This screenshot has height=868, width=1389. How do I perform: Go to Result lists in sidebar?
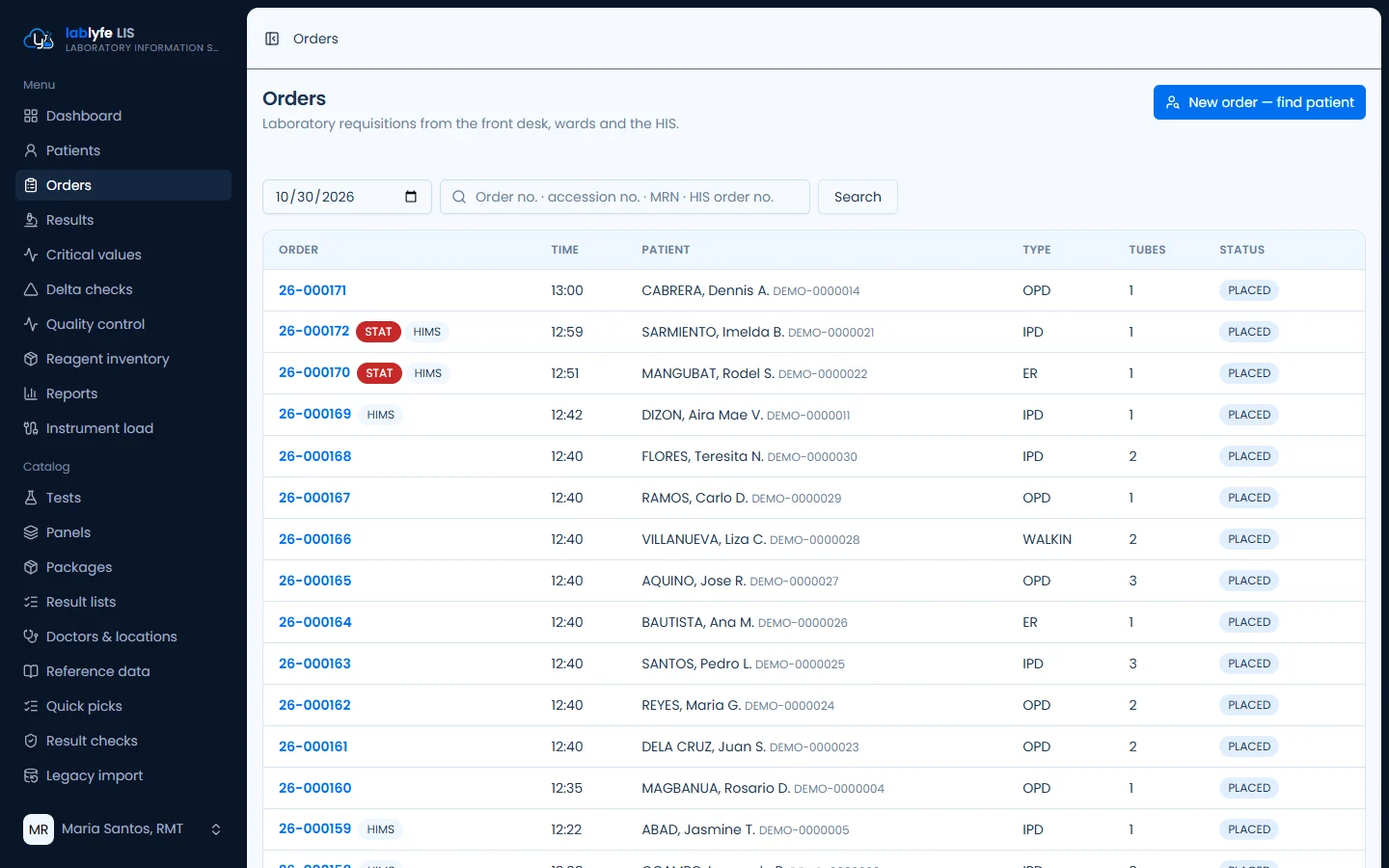point(123,602)
